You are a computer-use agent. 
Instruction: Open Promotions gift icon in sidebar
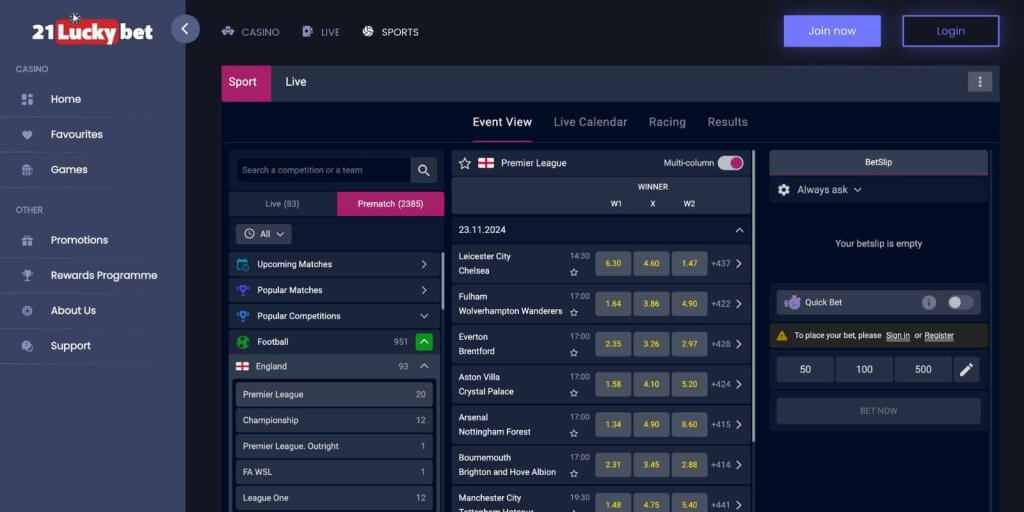27,240
